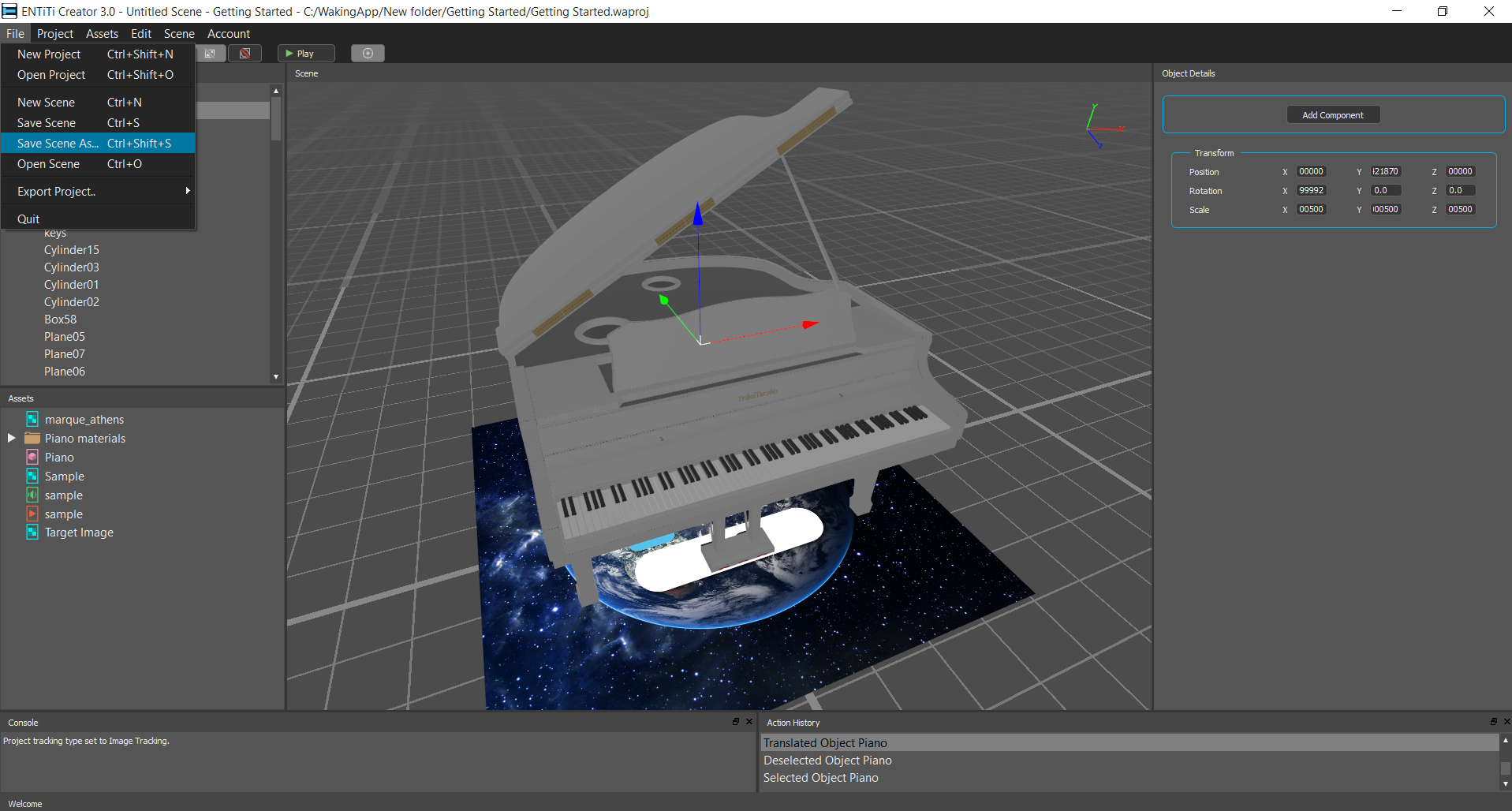The image size is (1512, 811).
Task: Click the red X-axis gizmo arrow
Action: 811,323
